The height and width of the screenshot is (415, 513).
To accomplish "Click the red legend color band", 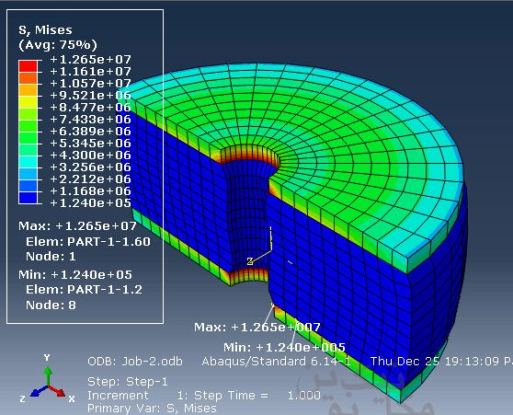I will click(28, 66).
